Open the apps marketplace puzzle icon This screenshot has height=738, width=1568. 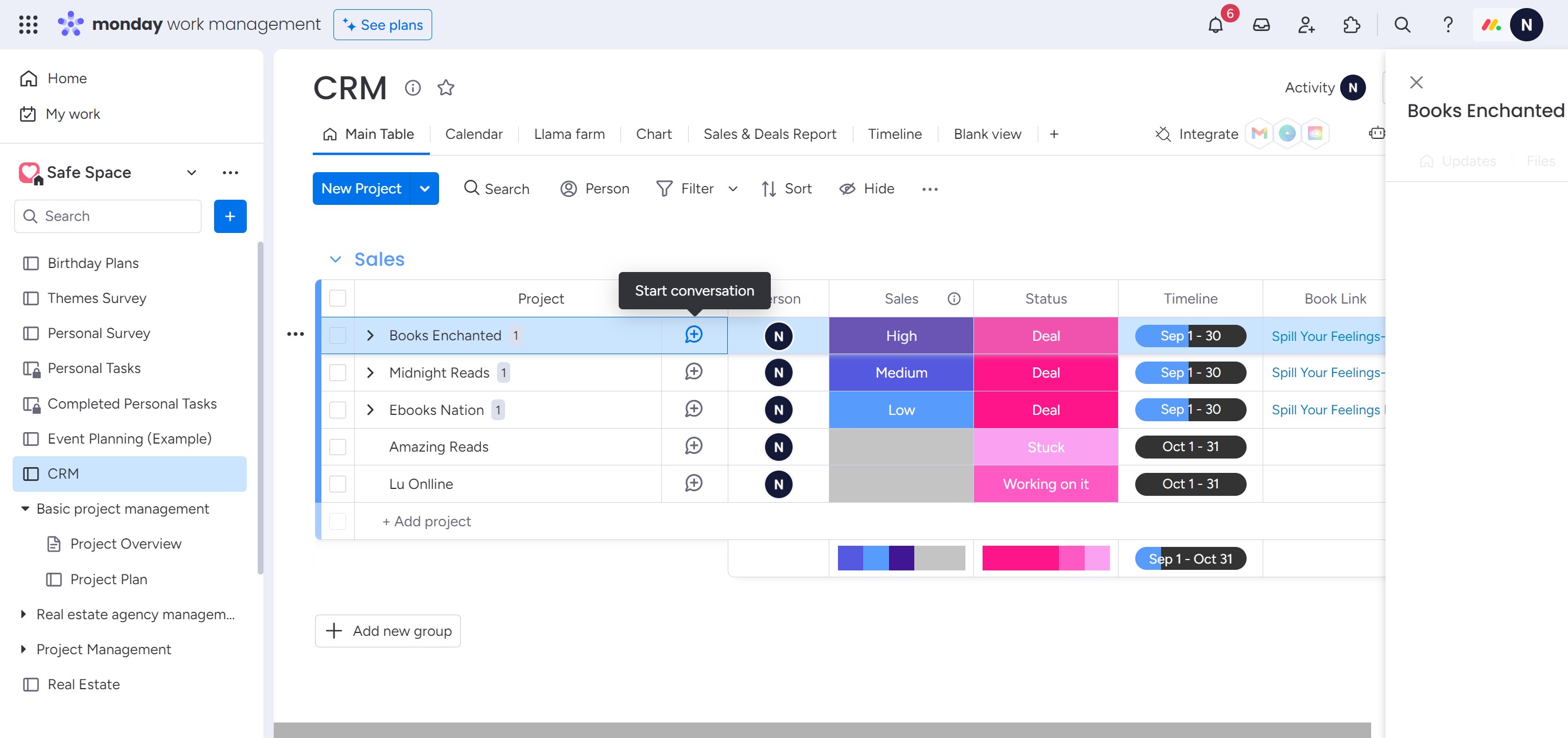pos(1351,25)
